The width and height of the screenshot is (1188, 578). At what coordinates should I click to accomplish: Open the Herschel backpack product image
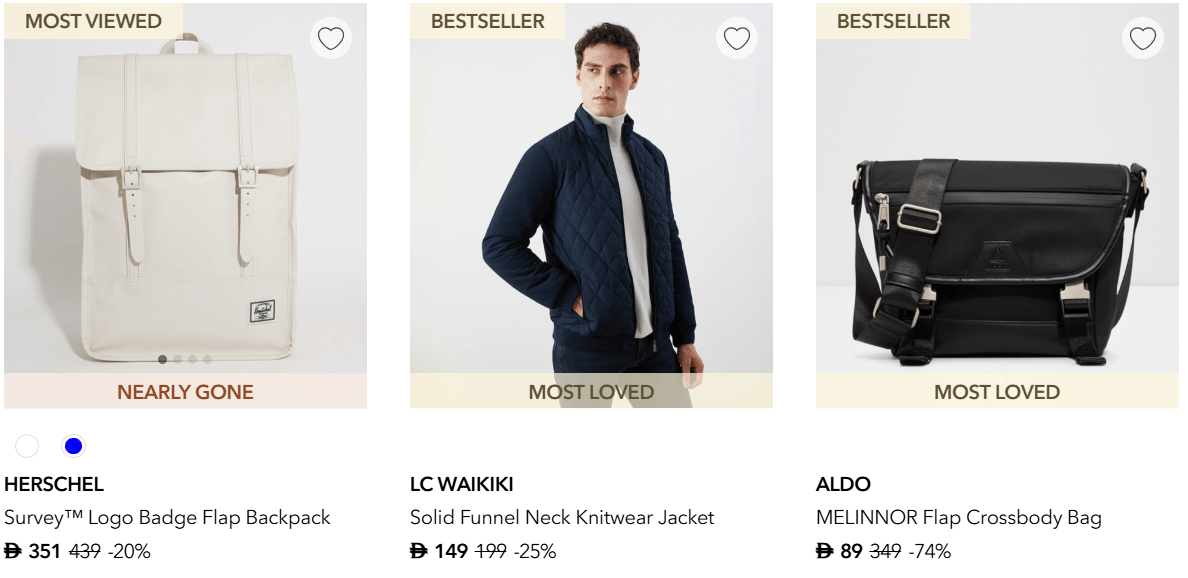(185, 200)
